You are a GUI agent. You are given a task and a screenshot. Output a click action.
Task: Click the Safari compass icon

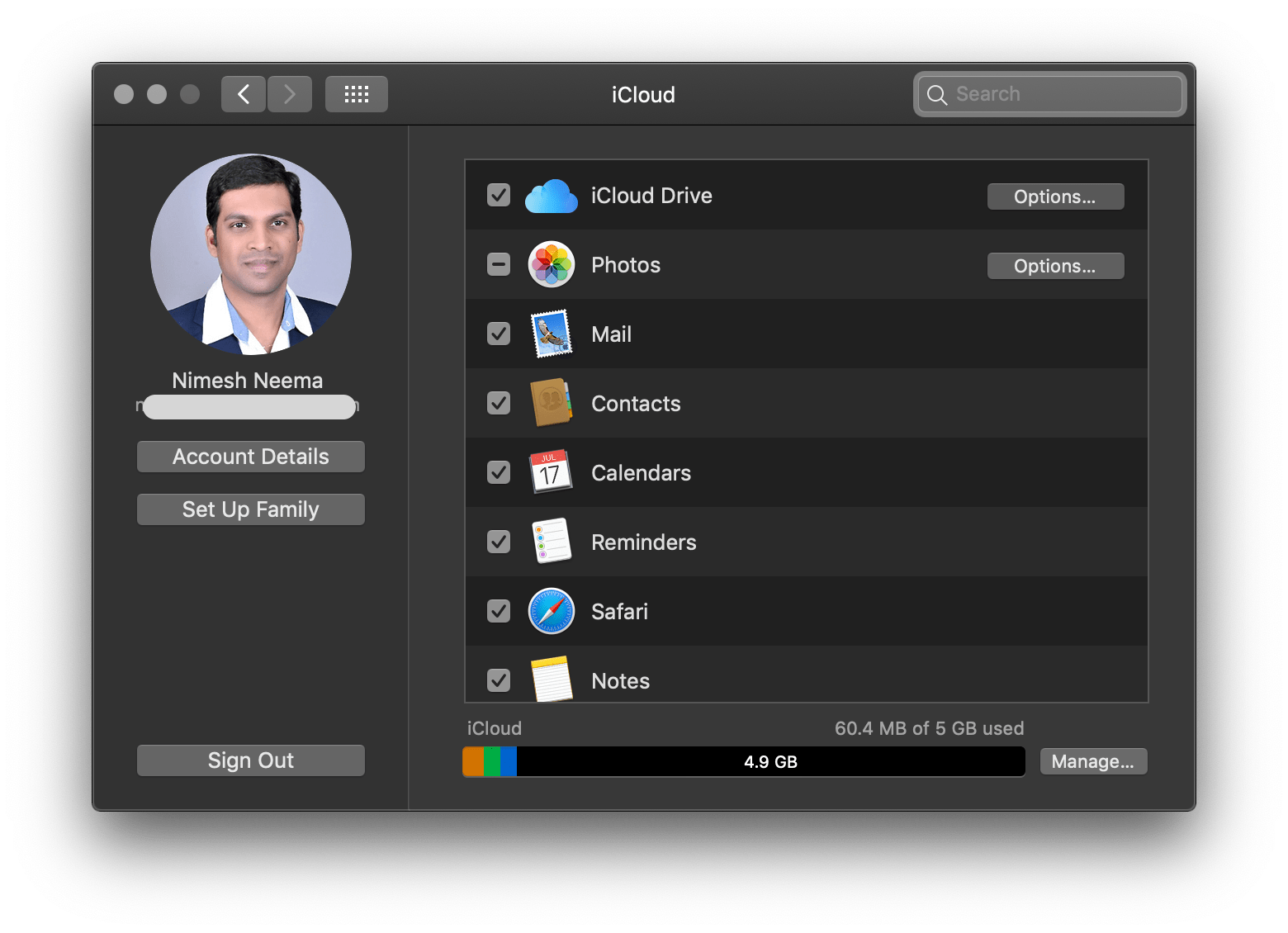pos(552,611)
